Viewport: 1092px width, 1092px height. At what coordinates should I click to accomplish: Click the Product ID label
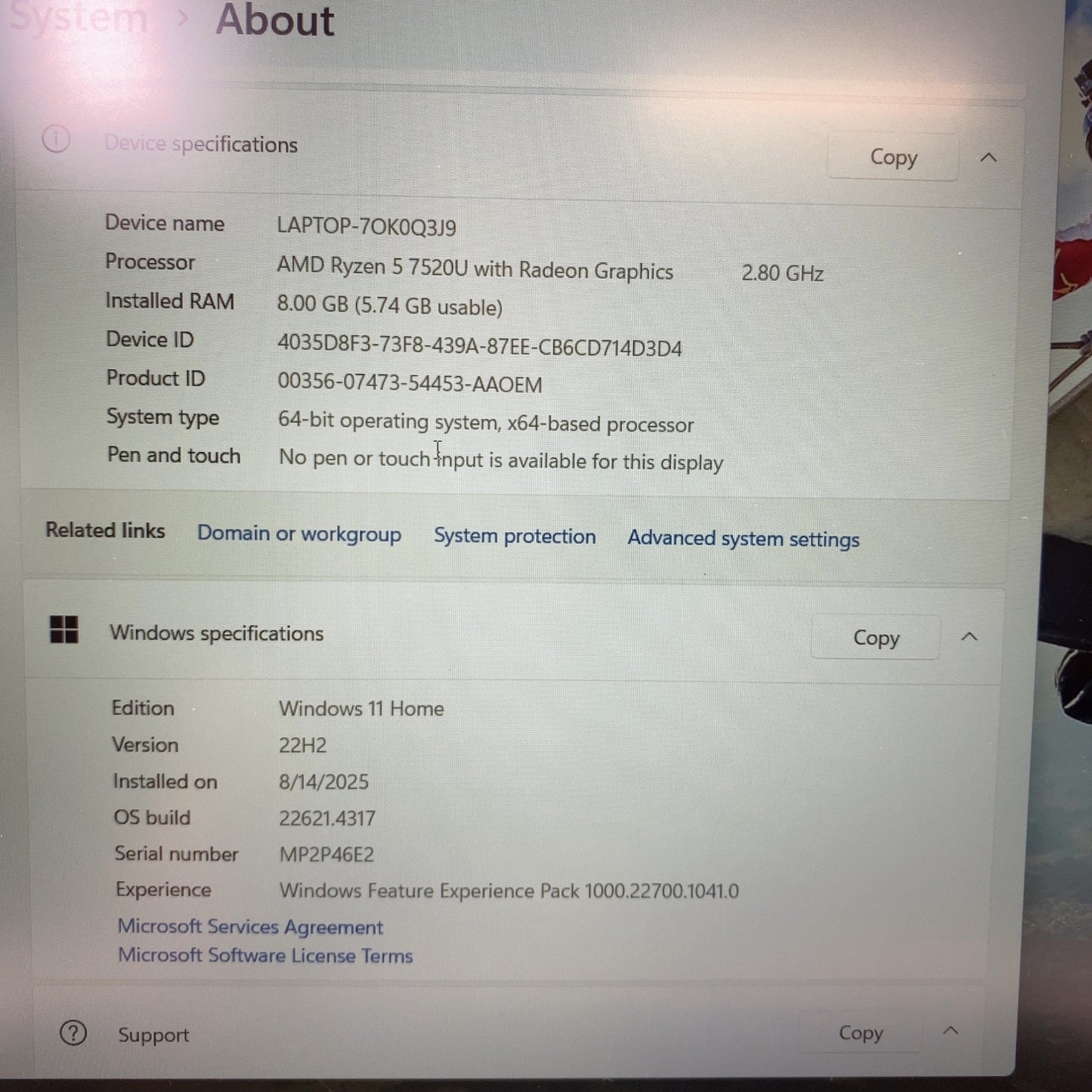pyautogui.click(x=156, y=378)
